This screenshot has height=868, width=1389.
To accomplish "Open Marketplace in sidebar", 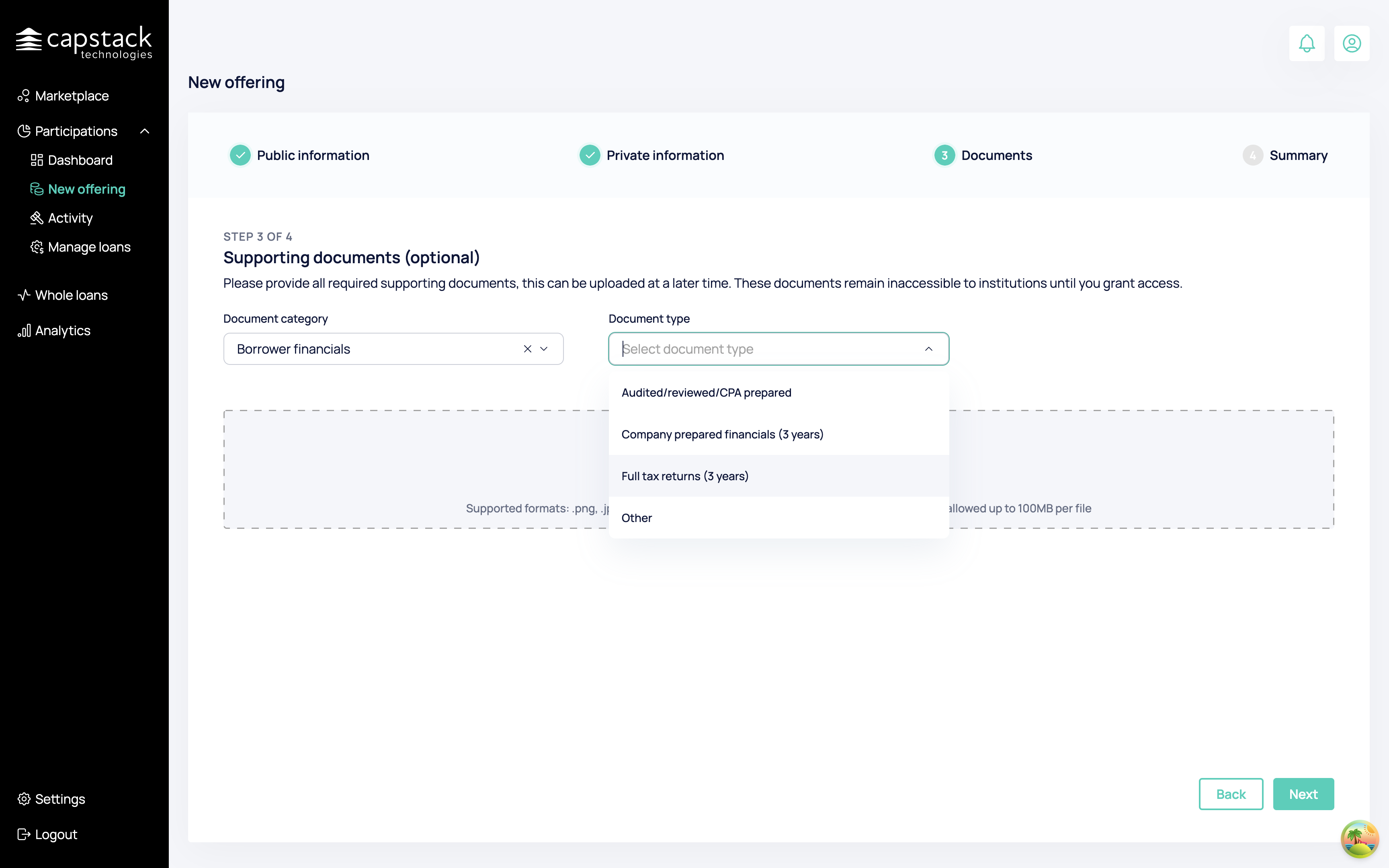I will click(x=72, y=96).
